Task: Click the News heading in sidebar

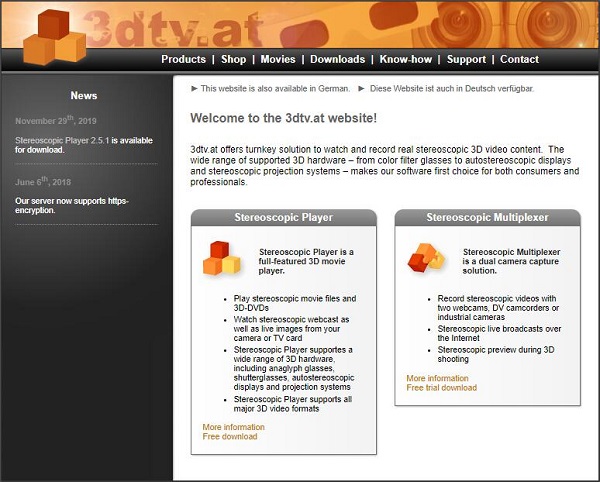Action: click(84, 96)
